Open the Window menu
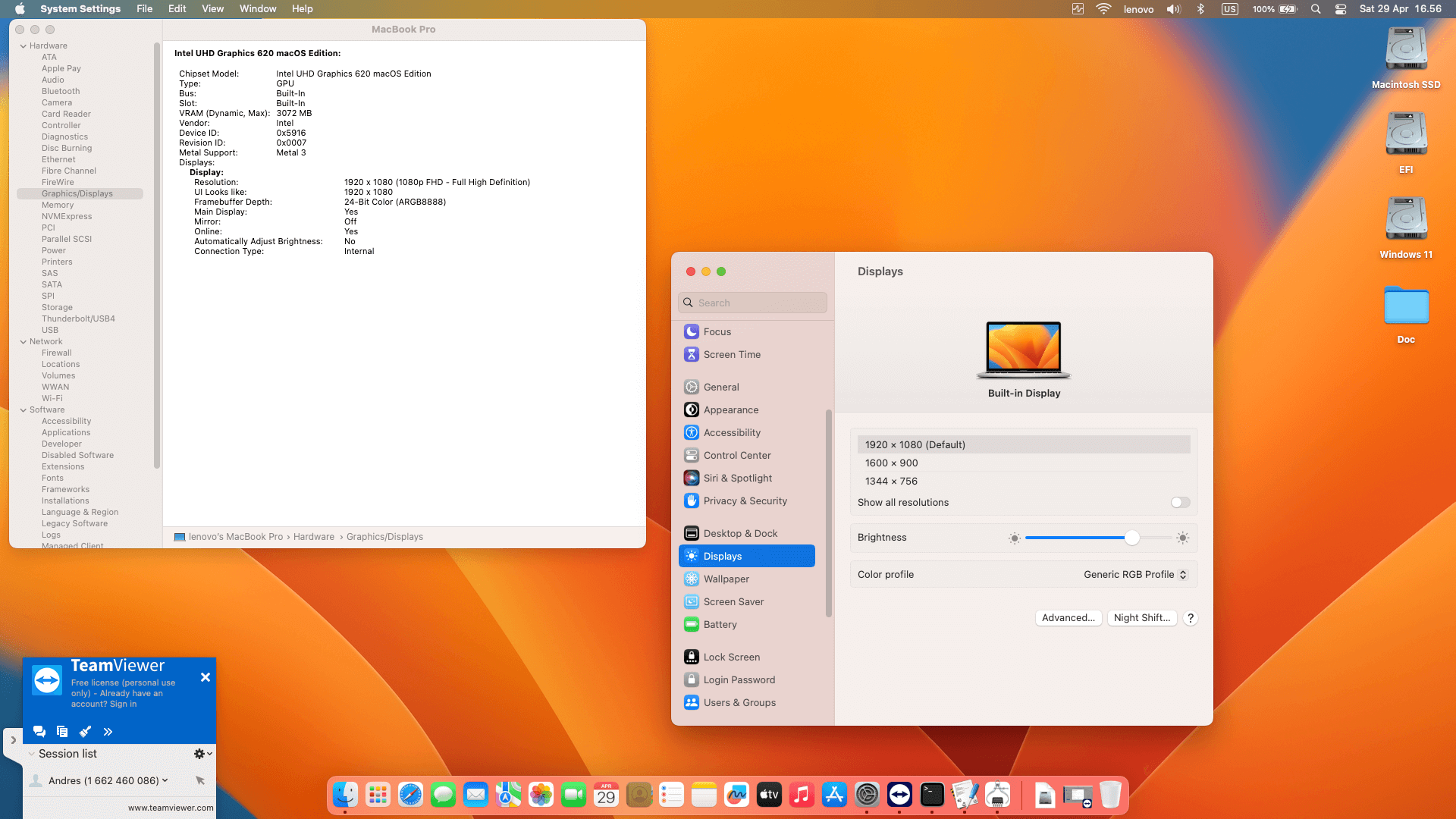The height and width of the screenshot is (819, 1456). click(x=258, y=9)
